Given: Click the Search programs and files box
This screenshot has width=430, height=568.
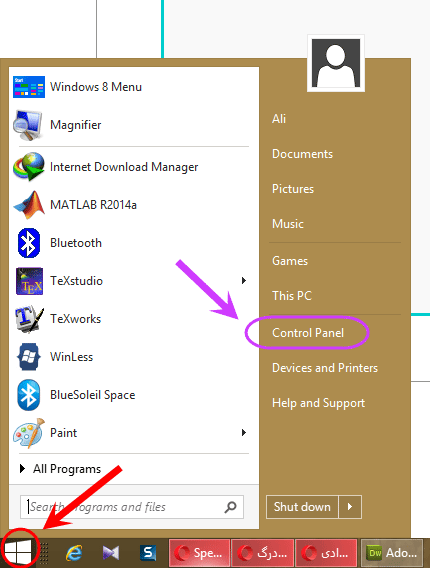Looking at the screenshot, I should coord(132,507).
